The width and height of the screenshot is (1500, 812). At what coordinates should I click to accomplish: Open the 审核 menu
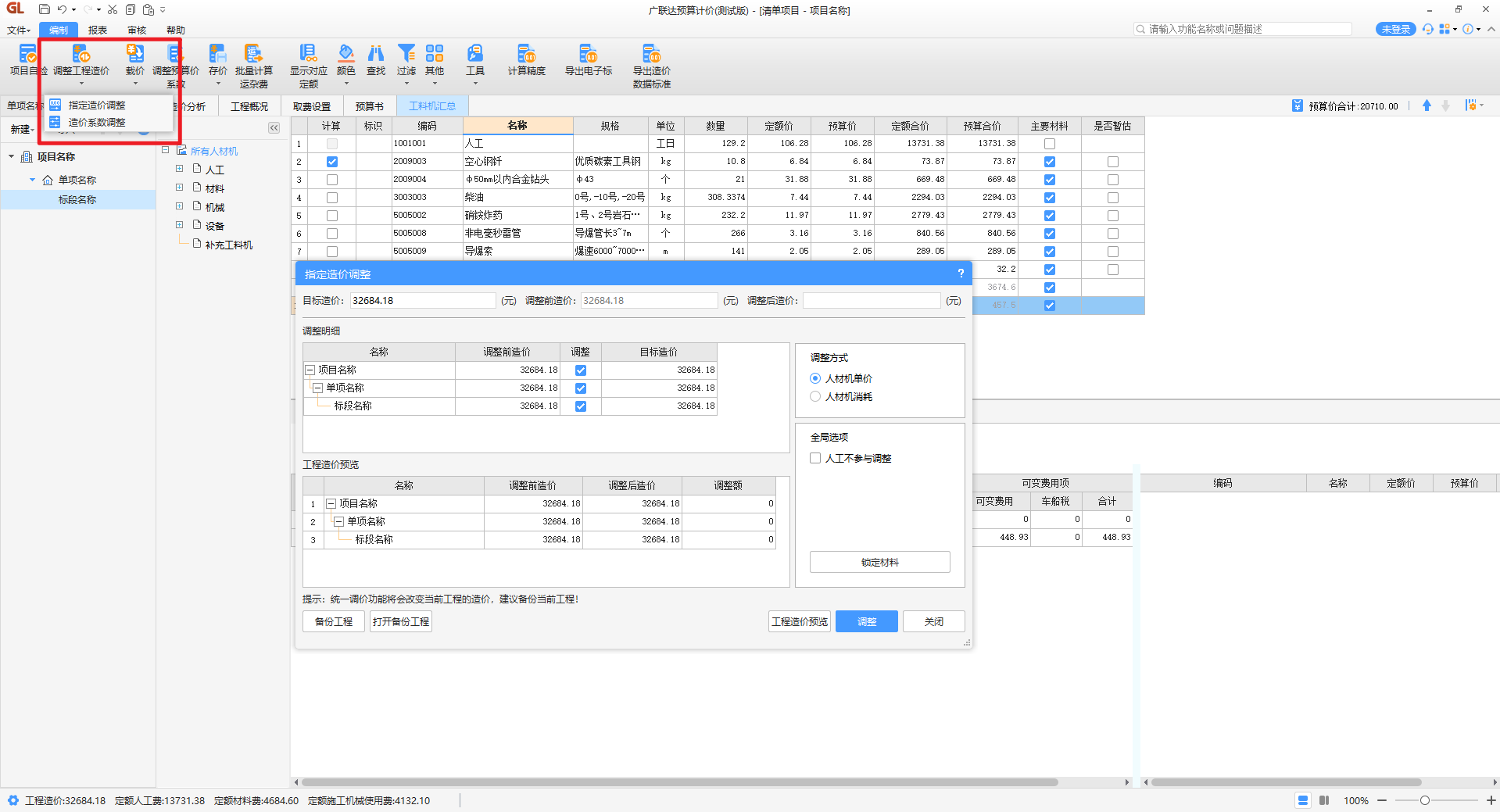coord(137,30)
